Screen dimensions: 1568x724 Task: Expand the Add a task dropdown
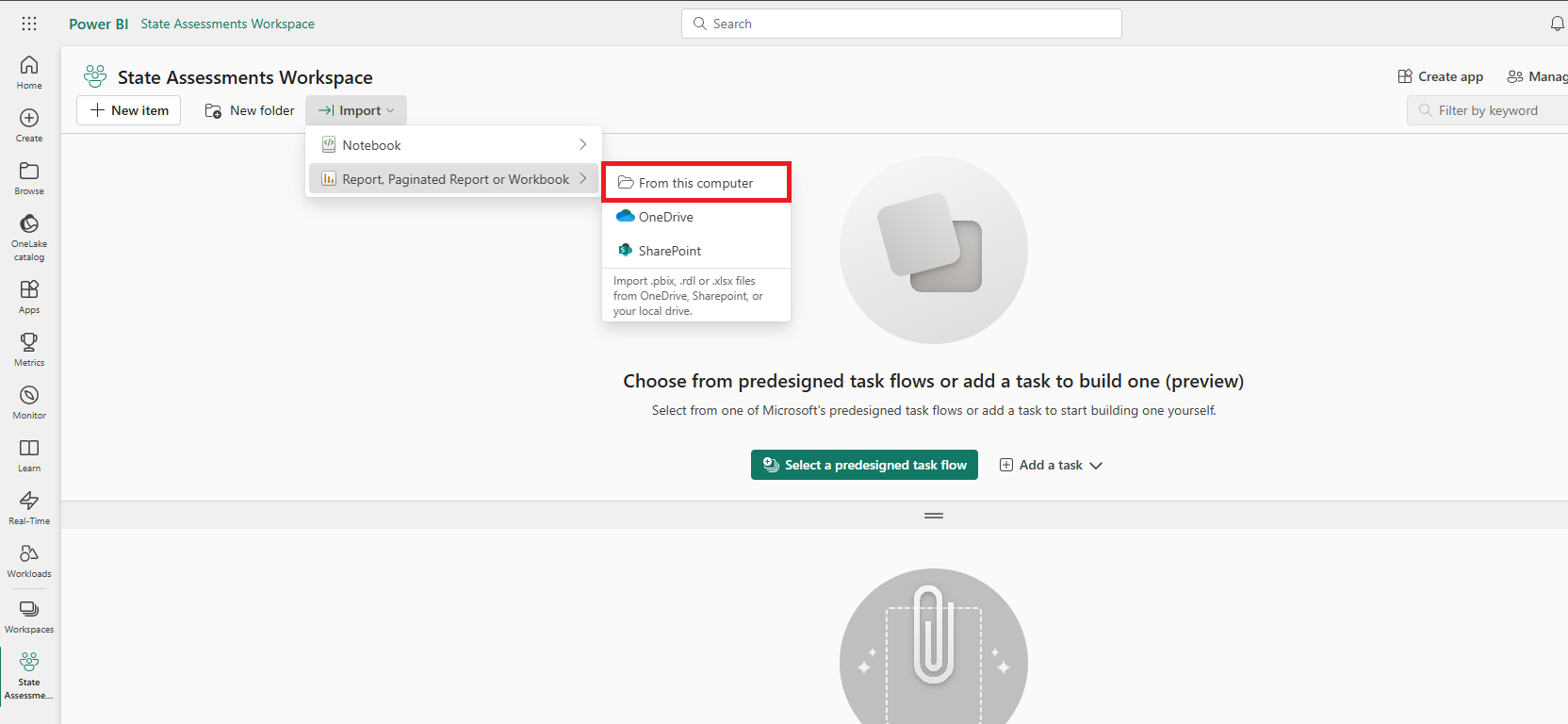coord(1051,465)
